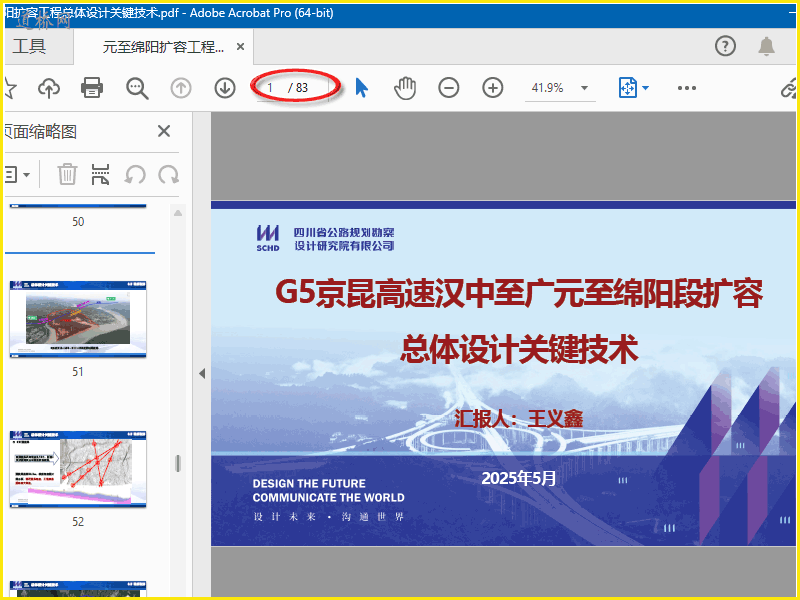The image size is (800, 600).
Task: Select the arrow selection tool
Action: [361, 88]
